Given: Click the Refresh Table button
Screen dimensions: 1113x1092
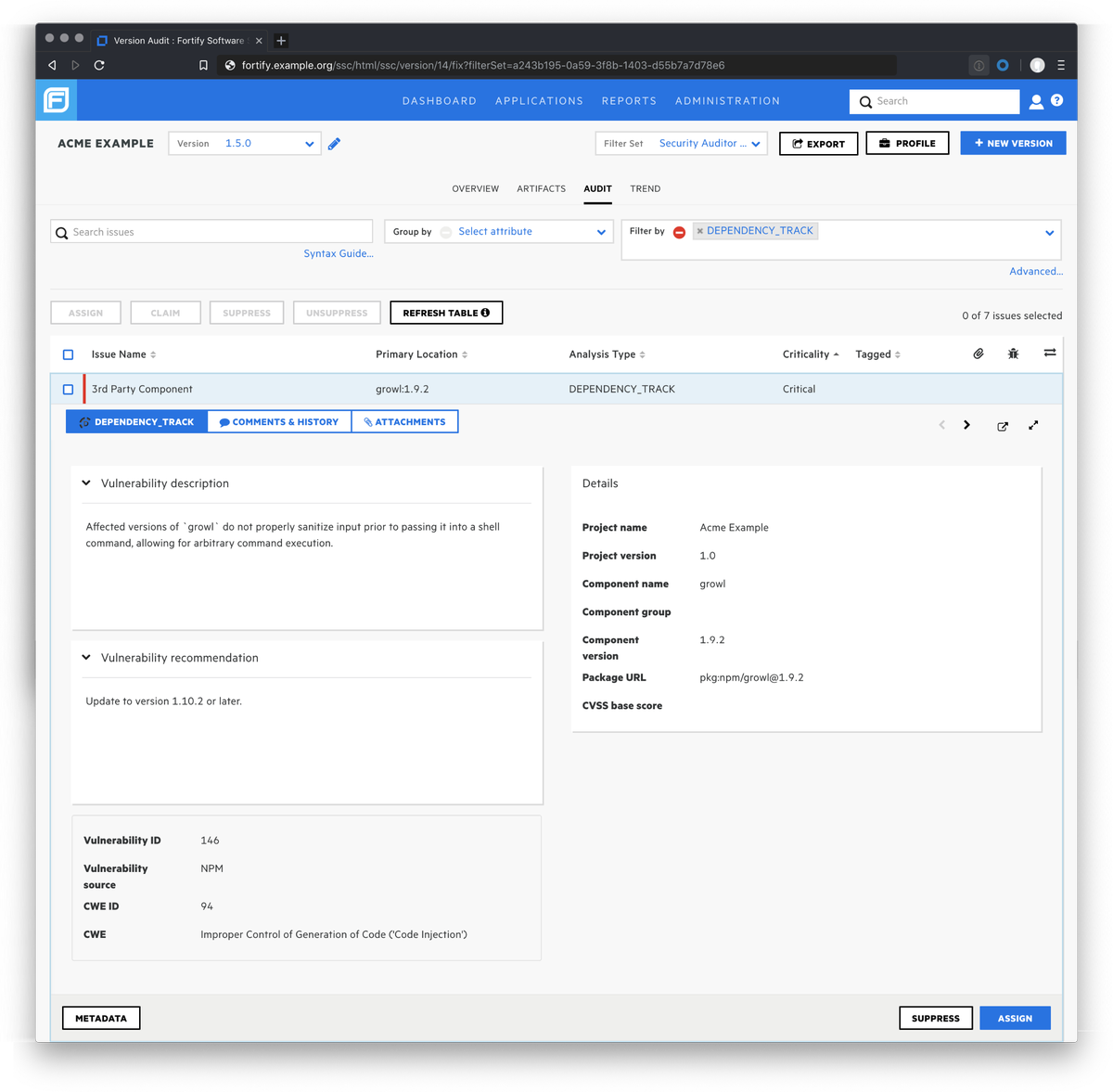Looking at the screenshot, I should 446,314.
